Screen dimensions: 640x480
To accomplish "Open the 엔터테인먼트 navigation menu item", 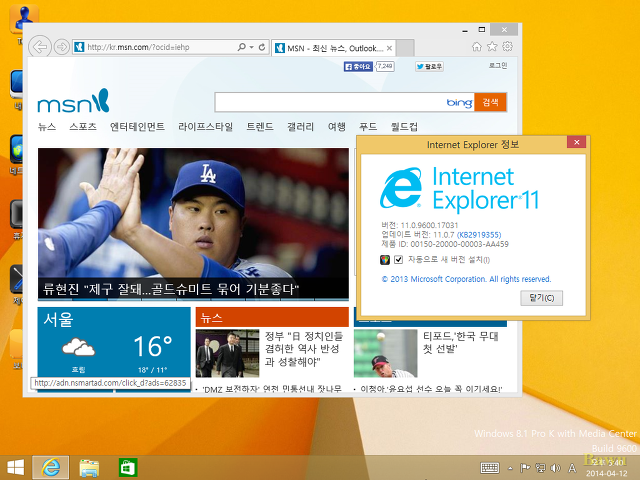I will point(138,127).
